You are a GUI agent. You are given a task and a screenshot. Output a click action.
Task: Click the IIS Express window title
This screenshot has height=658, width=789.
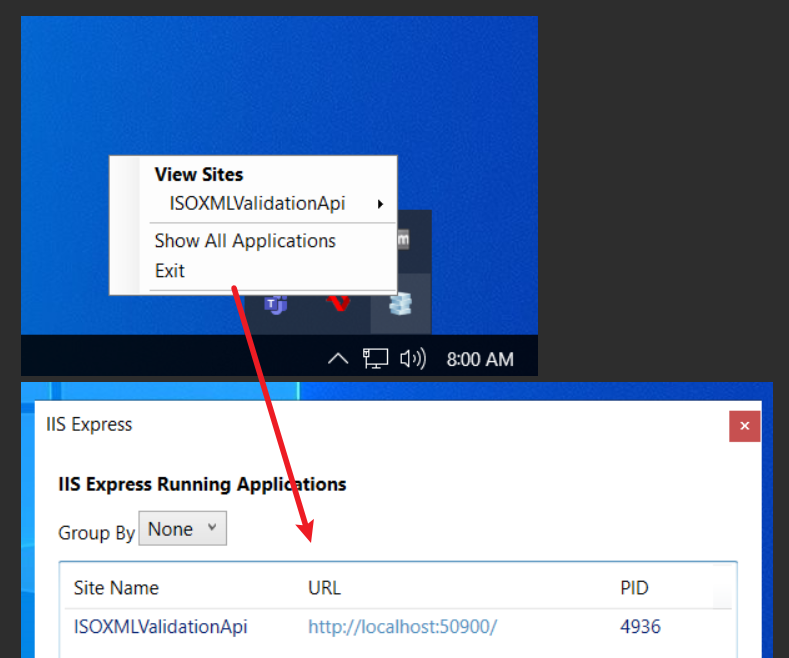[x=89, y=424]
